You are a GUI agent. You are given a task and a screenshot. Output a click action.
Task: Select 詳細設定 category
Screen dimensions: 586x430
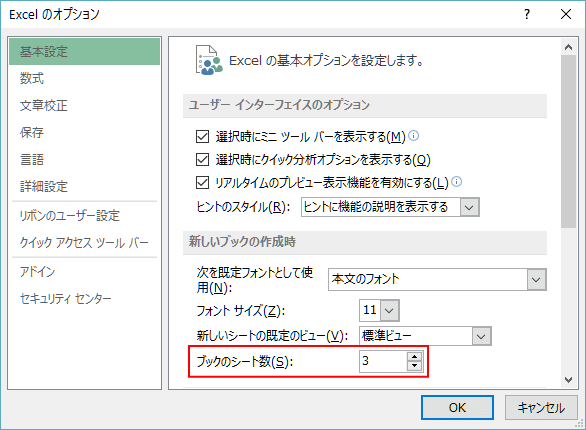(x=84, y=186)
